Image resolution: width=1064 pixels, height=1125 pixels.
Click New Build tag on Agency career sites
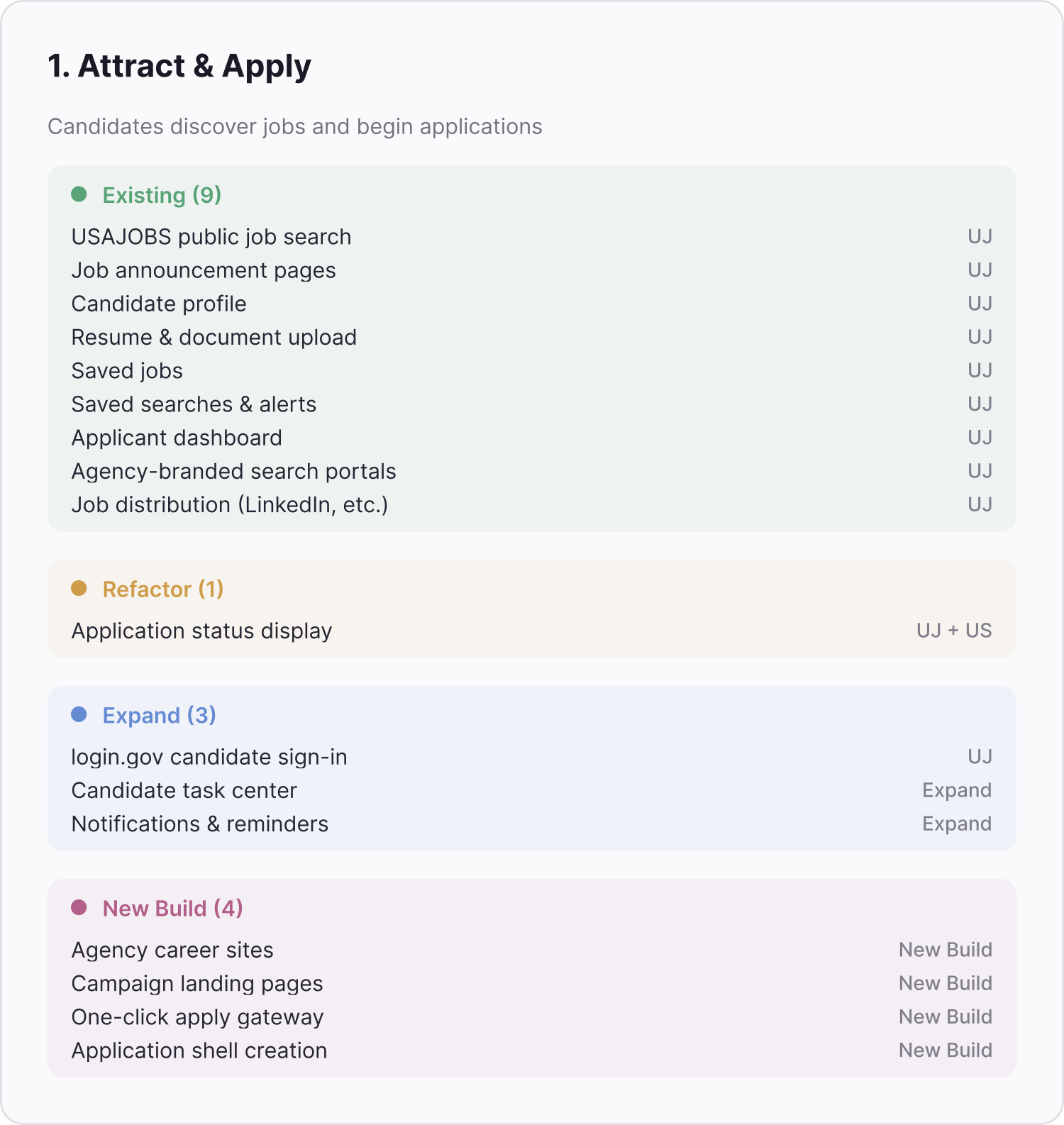point(946,950)
